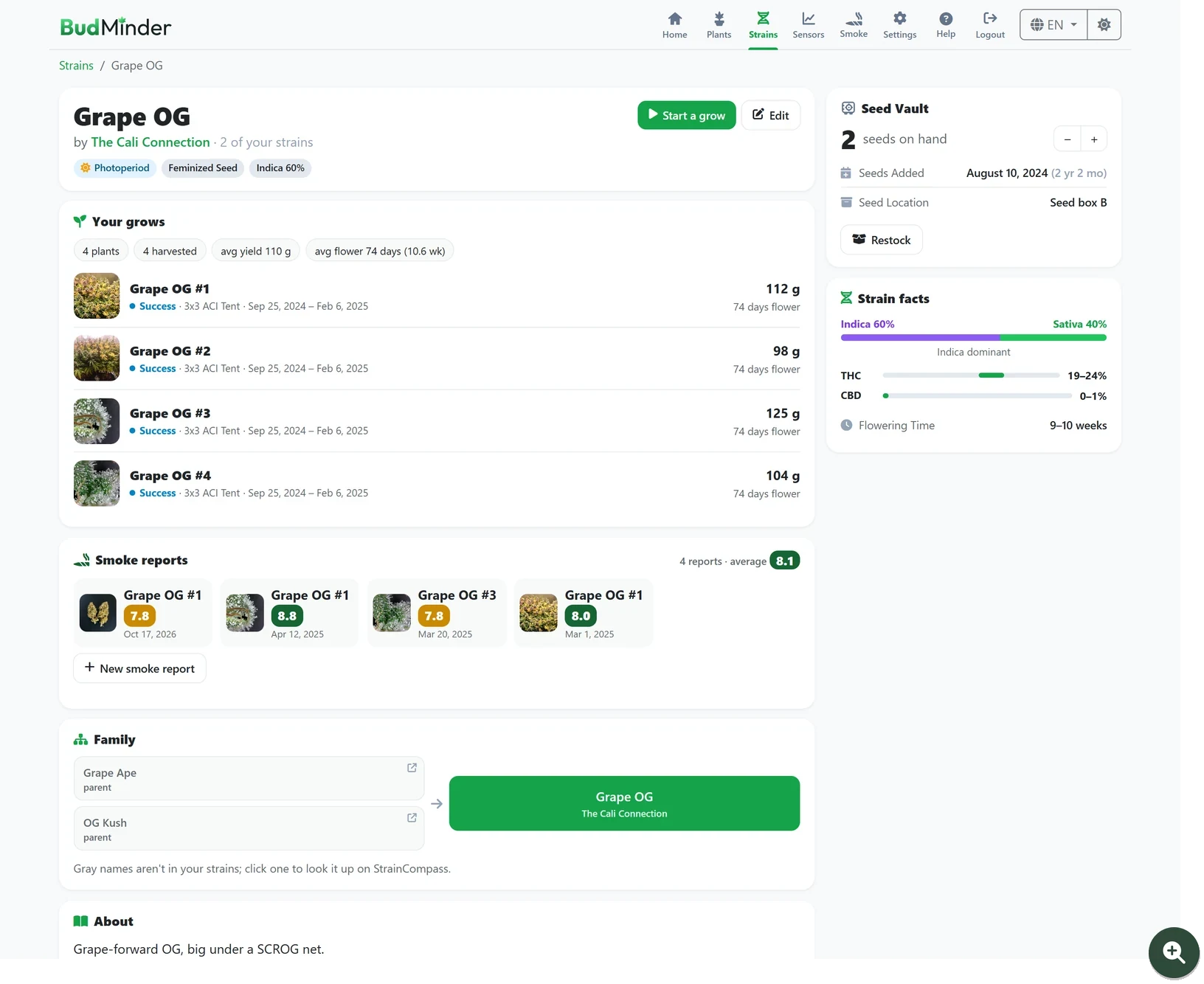The image size is (1204, 984).
Task: Click the Family tree icon
Action: coord(80,740)
